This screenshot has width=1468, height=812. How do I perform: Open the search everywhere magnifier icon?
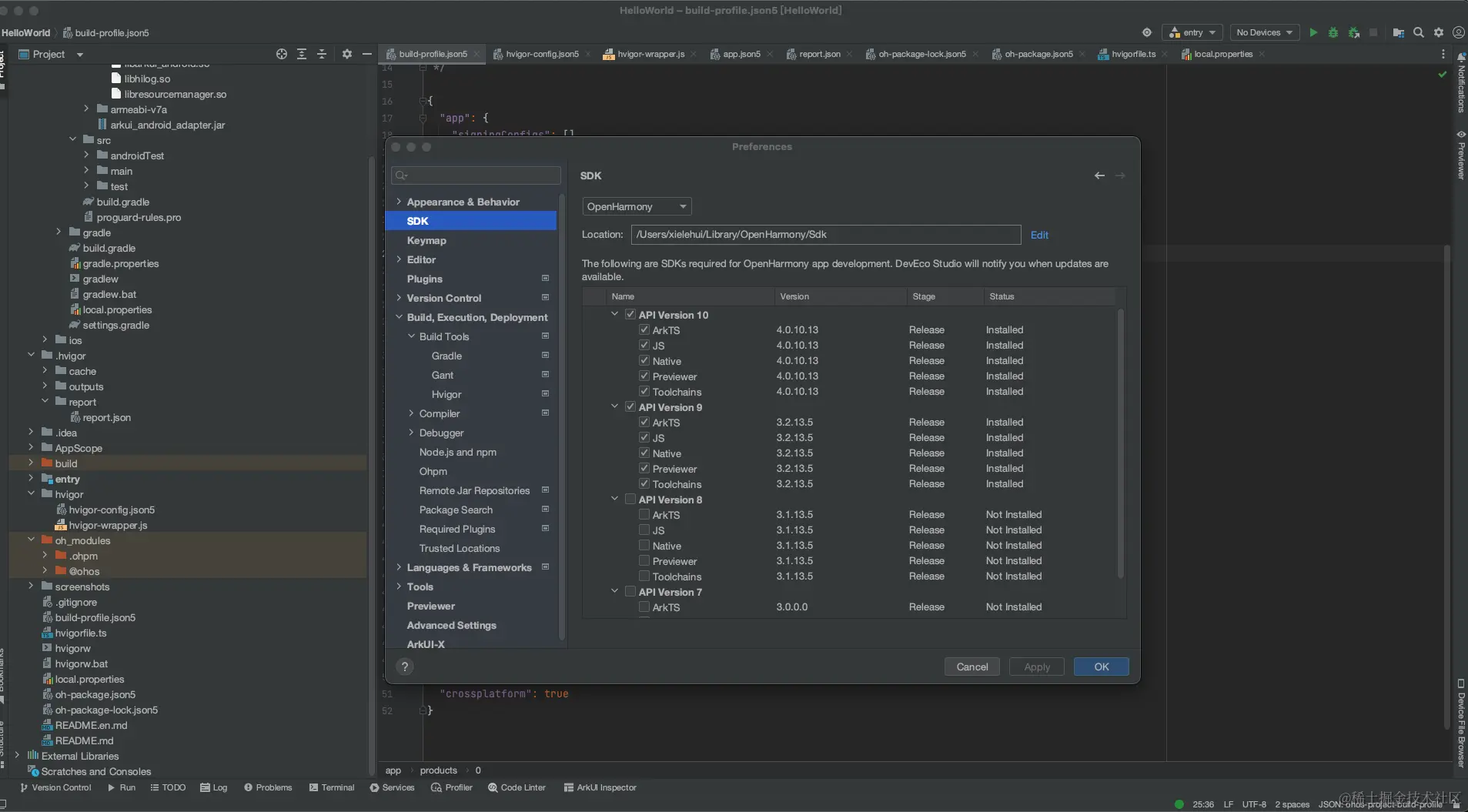point(1419,32)
